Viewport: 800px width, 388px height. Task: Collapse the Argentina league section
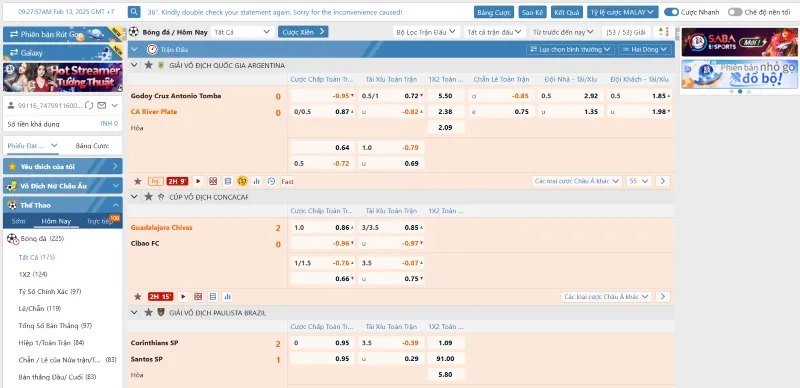[134, 65]
